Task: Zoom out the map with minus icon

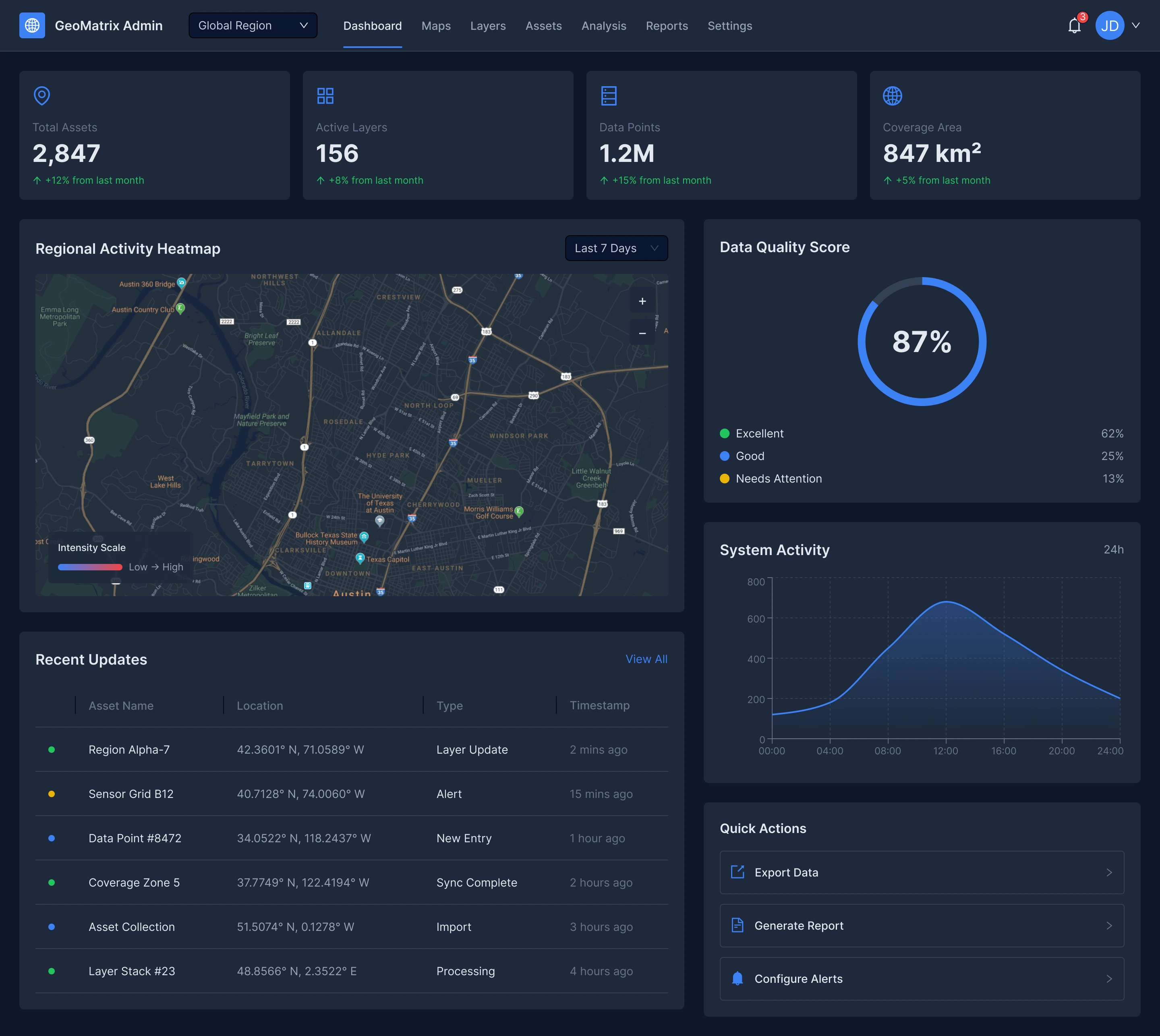Action: coord(642,333)
